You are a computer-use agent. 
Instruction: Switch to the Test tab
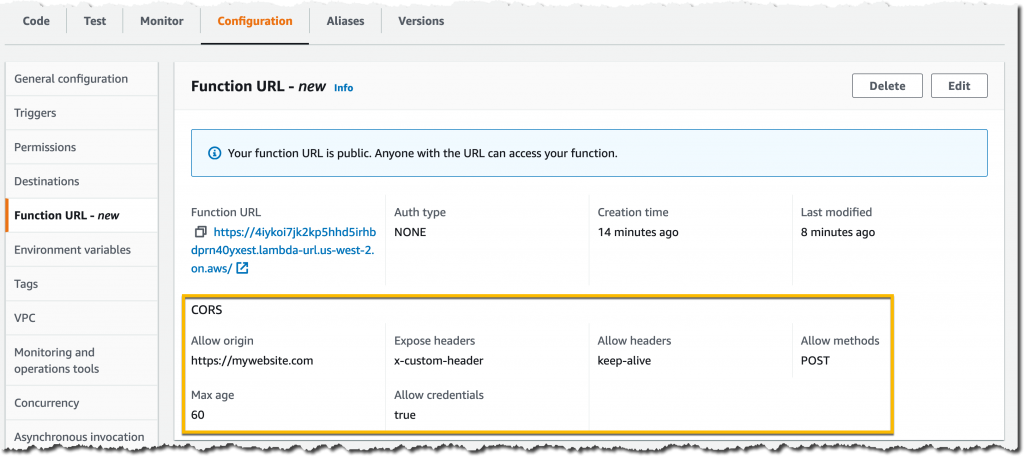(x=96, y=21)
